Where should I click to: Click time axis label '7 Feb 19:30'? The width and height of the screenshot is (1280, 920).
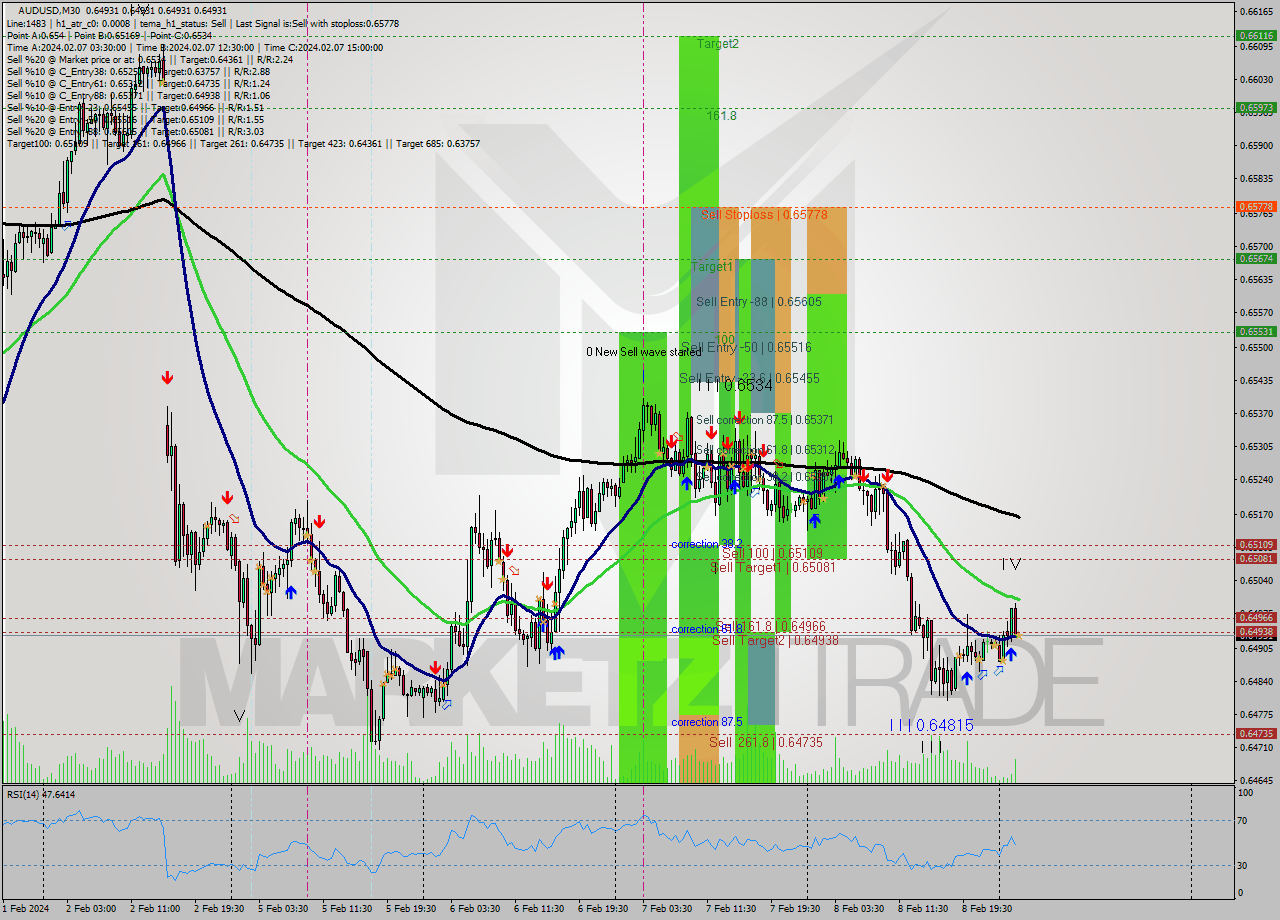coord(795,909)
